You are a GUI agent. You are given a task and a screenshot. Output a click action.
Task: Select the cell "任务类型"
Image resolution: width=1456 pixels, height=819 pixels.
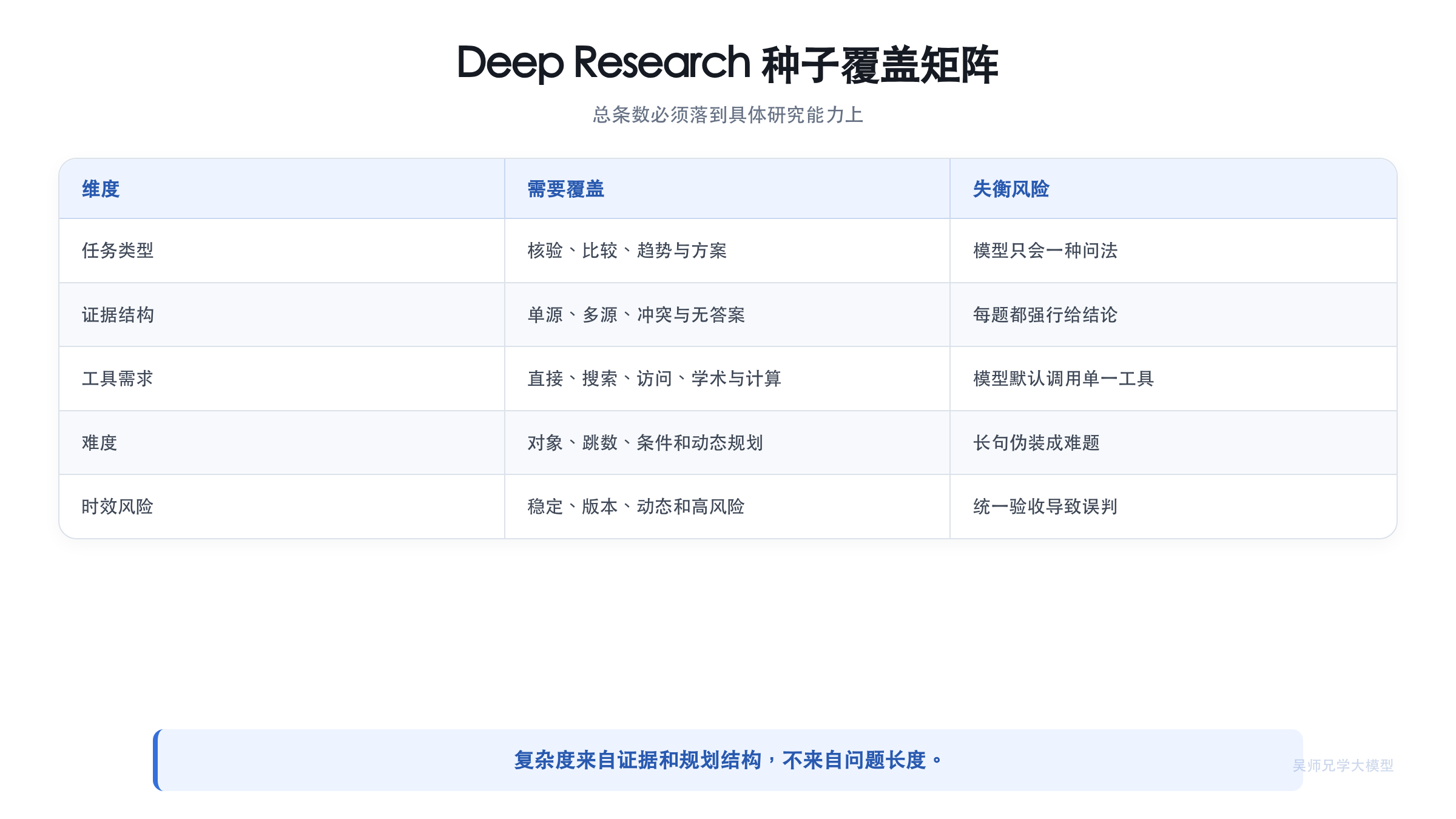tap(282, 251)
